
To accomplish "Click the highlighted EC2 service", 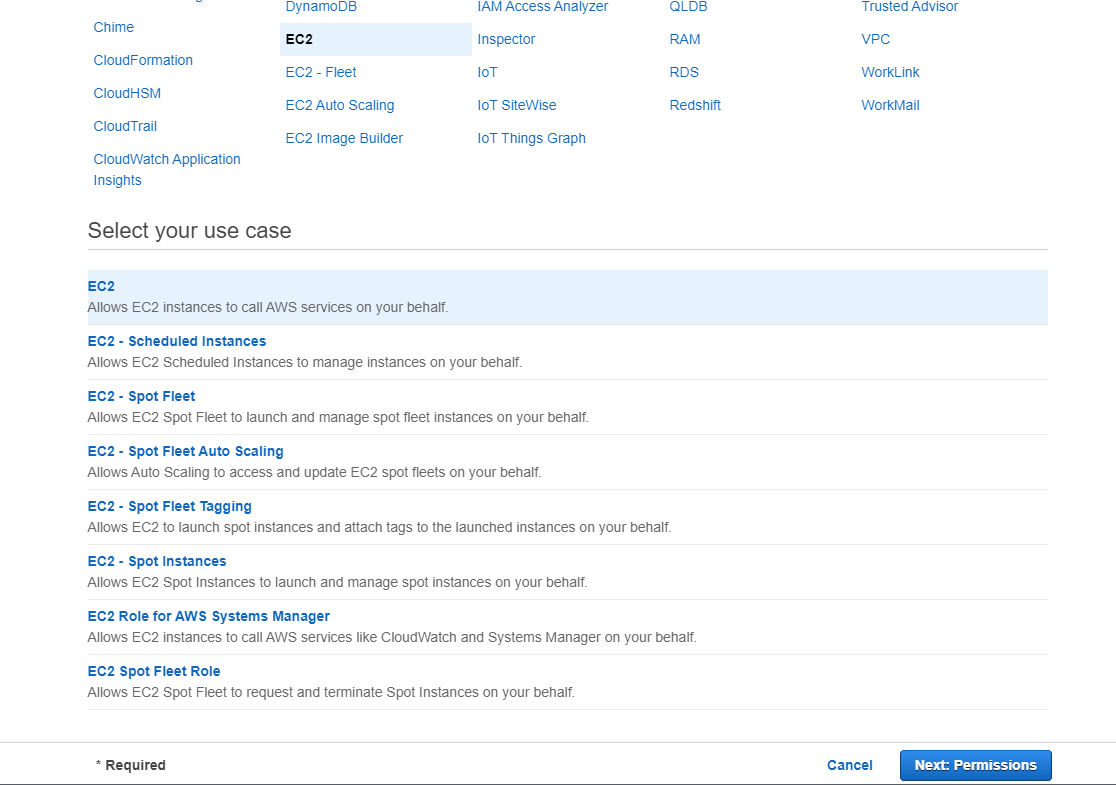I will click(376, 39).
